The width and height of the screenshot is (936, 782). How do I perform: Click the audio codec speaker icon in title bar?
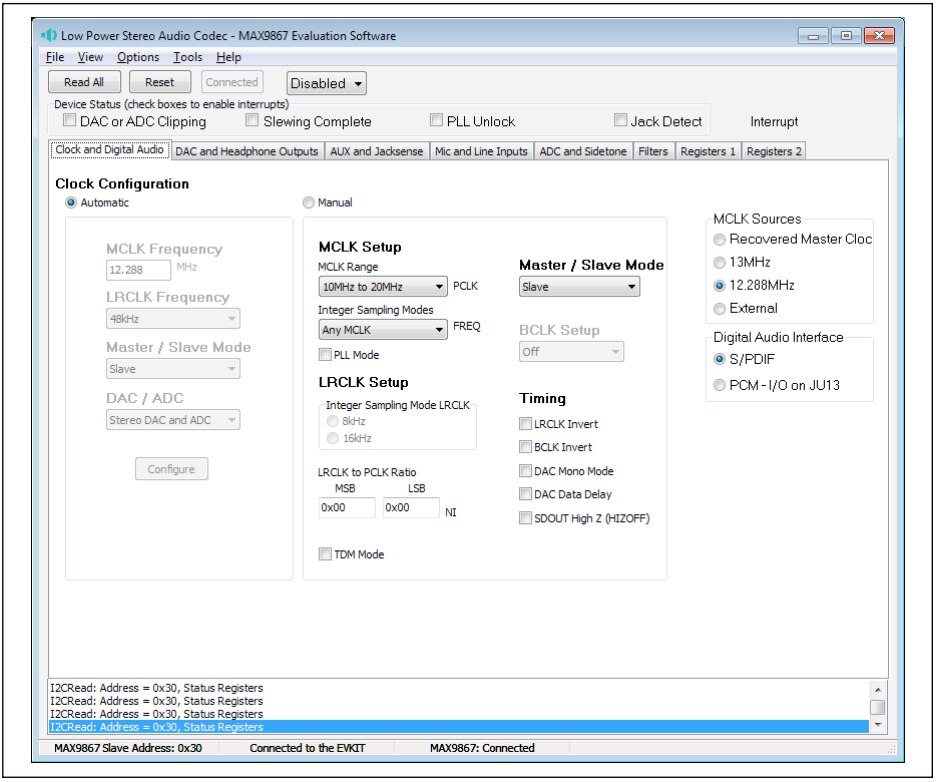click(46, 35)
